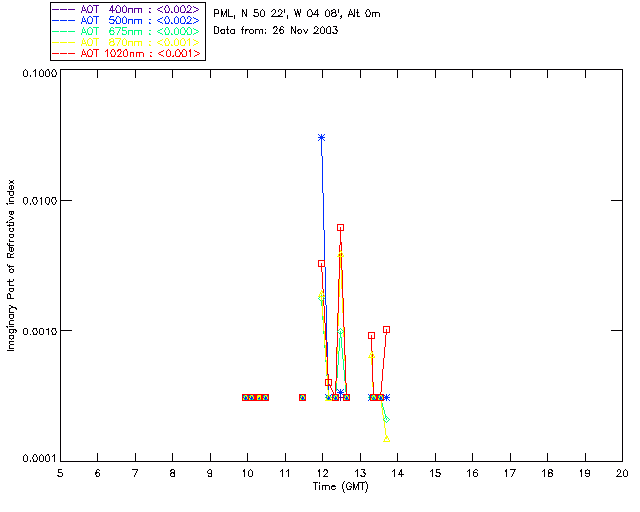Click the x-axis tick label 8
The image size is (640, 512).
173,473
